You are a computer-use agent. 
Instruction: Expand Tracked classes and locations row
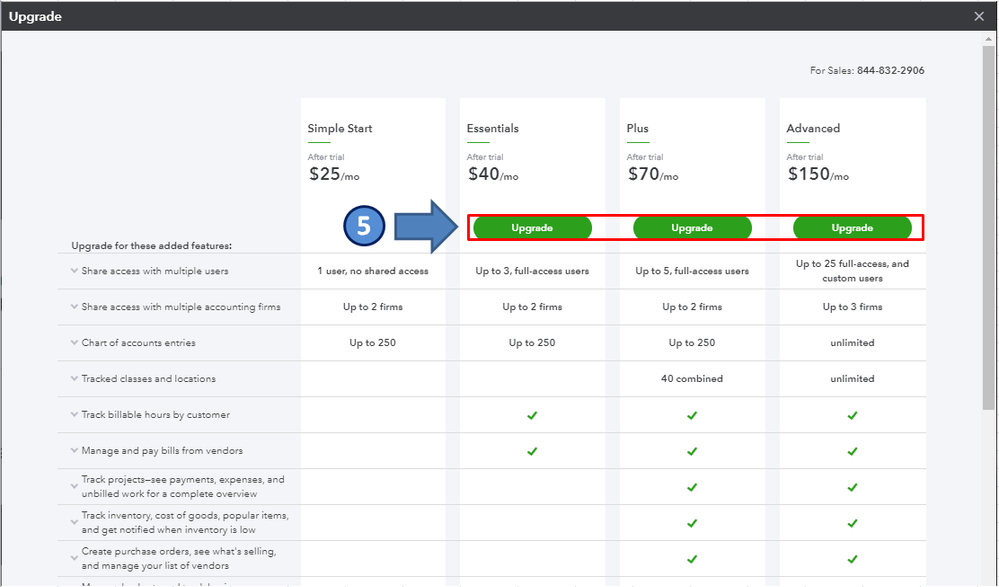(74, 379)
